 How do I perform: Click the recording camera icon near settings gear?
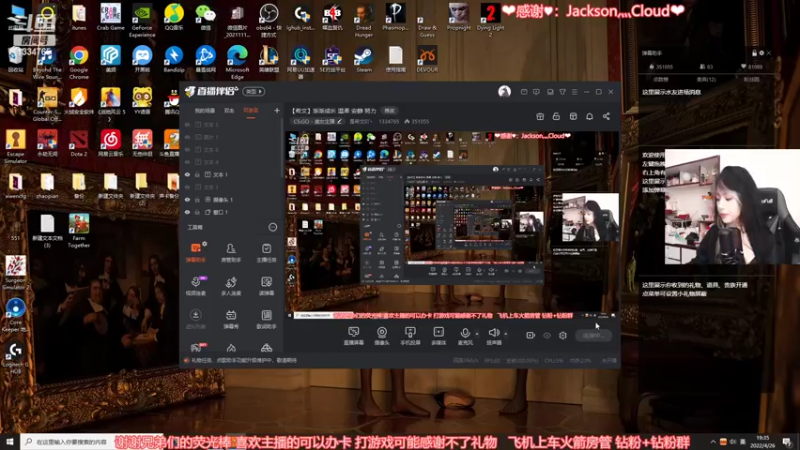pos(530,335)
